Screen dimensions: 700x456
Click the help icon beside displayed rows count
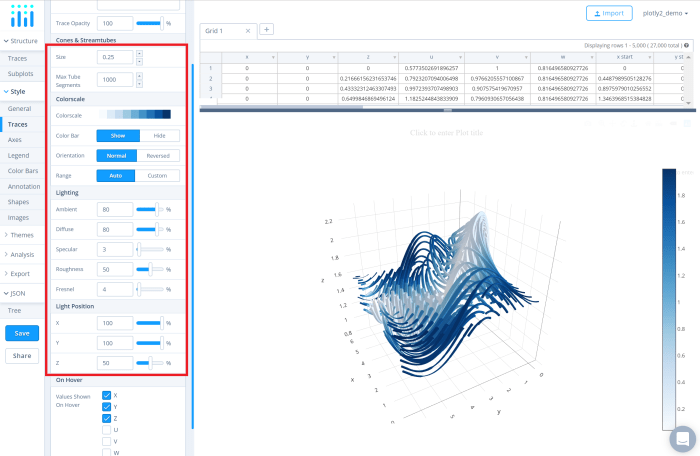(686, 45)
